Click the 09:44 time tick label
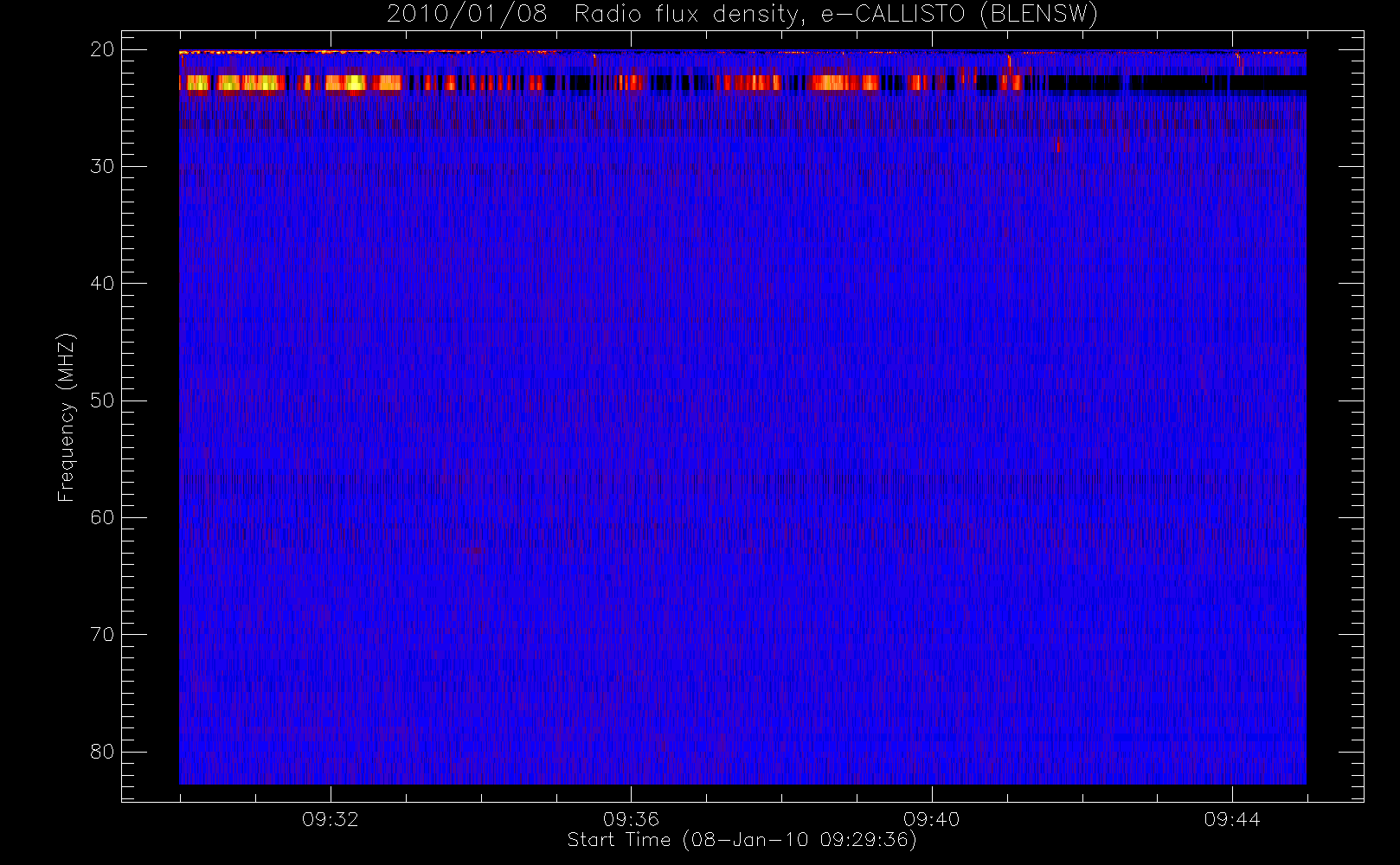Image resolution: width=1400 pixels, height=865 pixels. 1232,819
